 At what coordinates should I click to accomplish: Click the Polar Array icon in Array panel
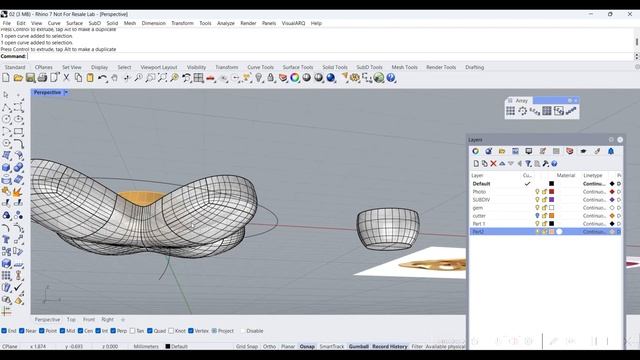522,111
